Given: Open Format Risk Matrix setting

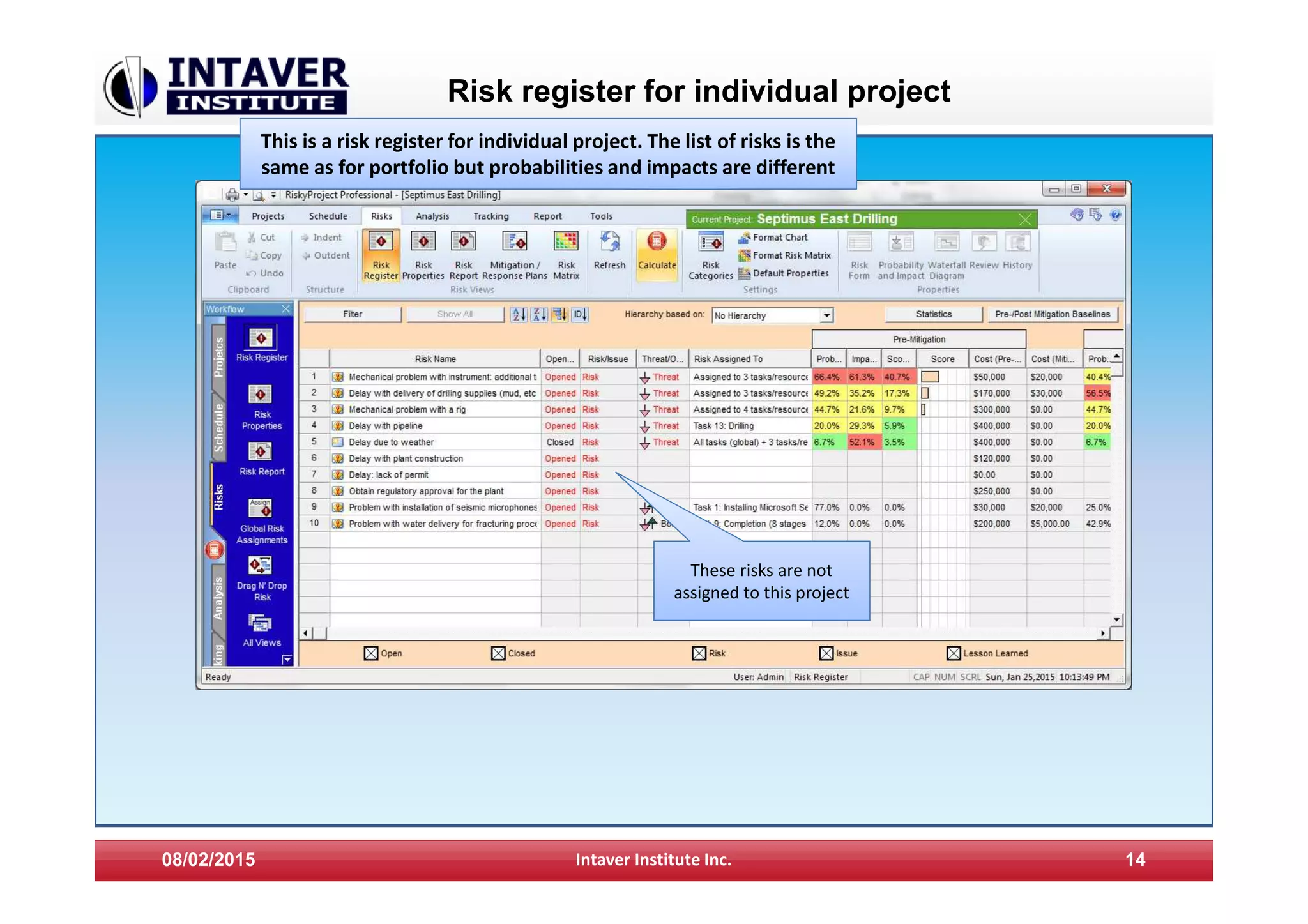Looking at the screenshot, I should coord(785,255).
